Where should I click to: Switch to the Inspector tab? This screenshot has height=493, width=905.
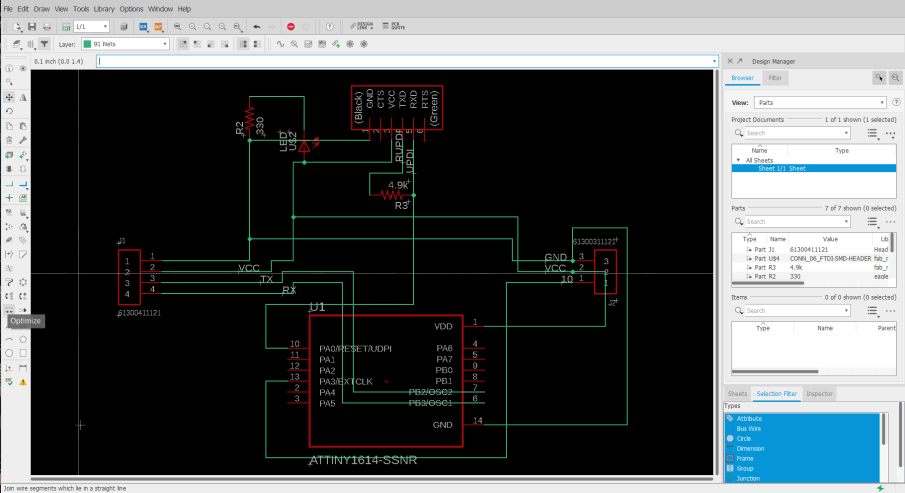pos(819,394)
